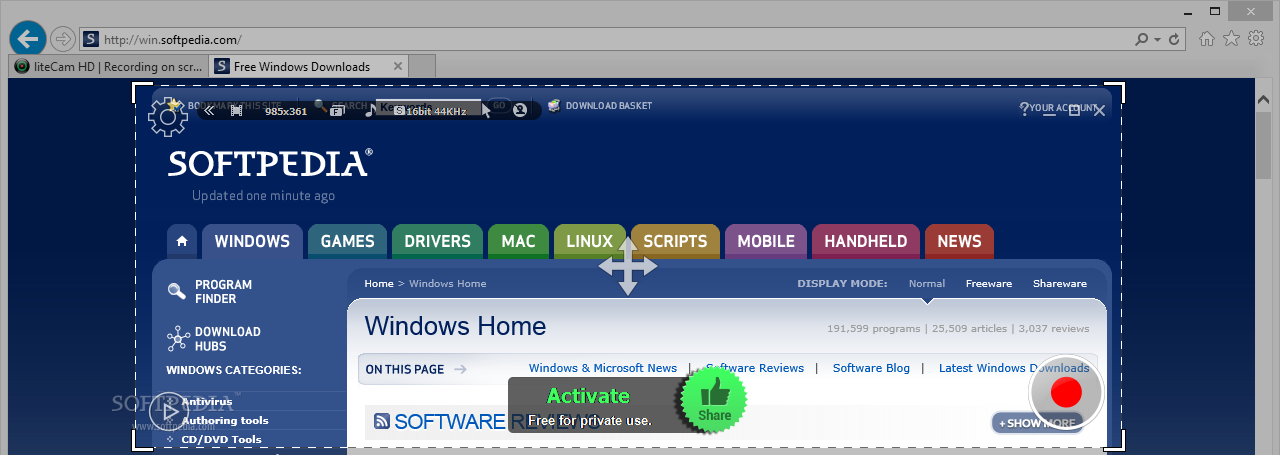Click the liteCam play button overlay
The width and height of the screenshot is (1280, 455).
pos(168,411)
